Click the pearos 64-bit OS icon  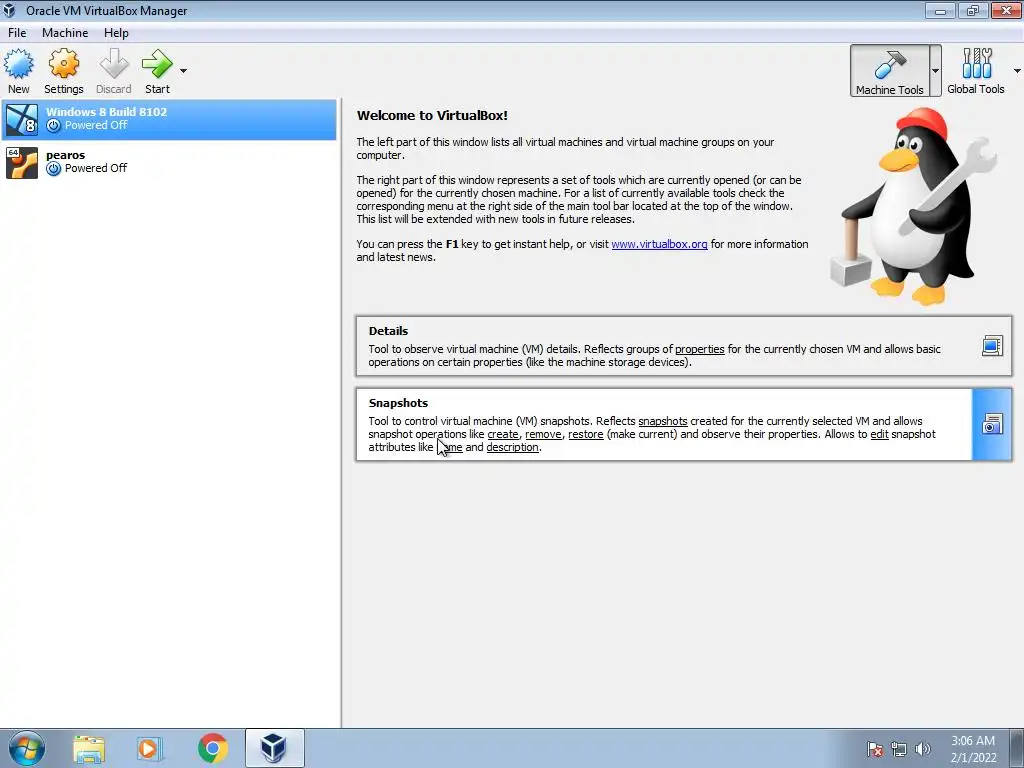(22, 163)
